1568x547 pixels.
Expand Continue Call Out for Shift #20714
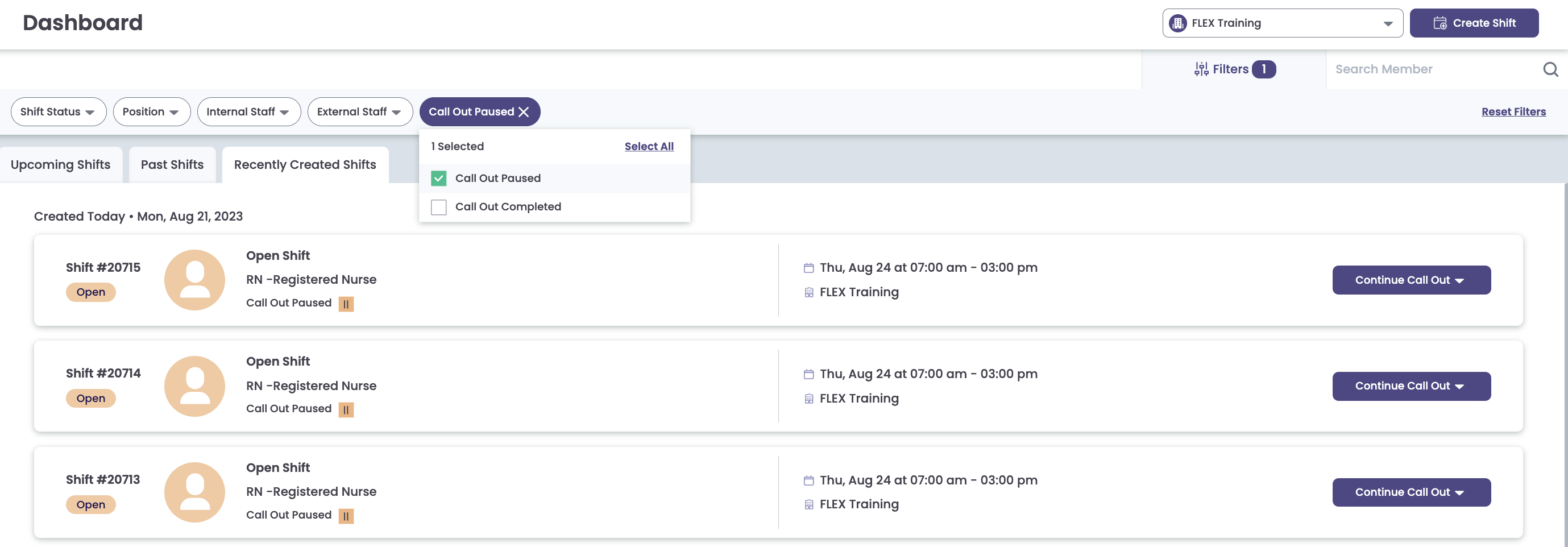pos(1411,386)
